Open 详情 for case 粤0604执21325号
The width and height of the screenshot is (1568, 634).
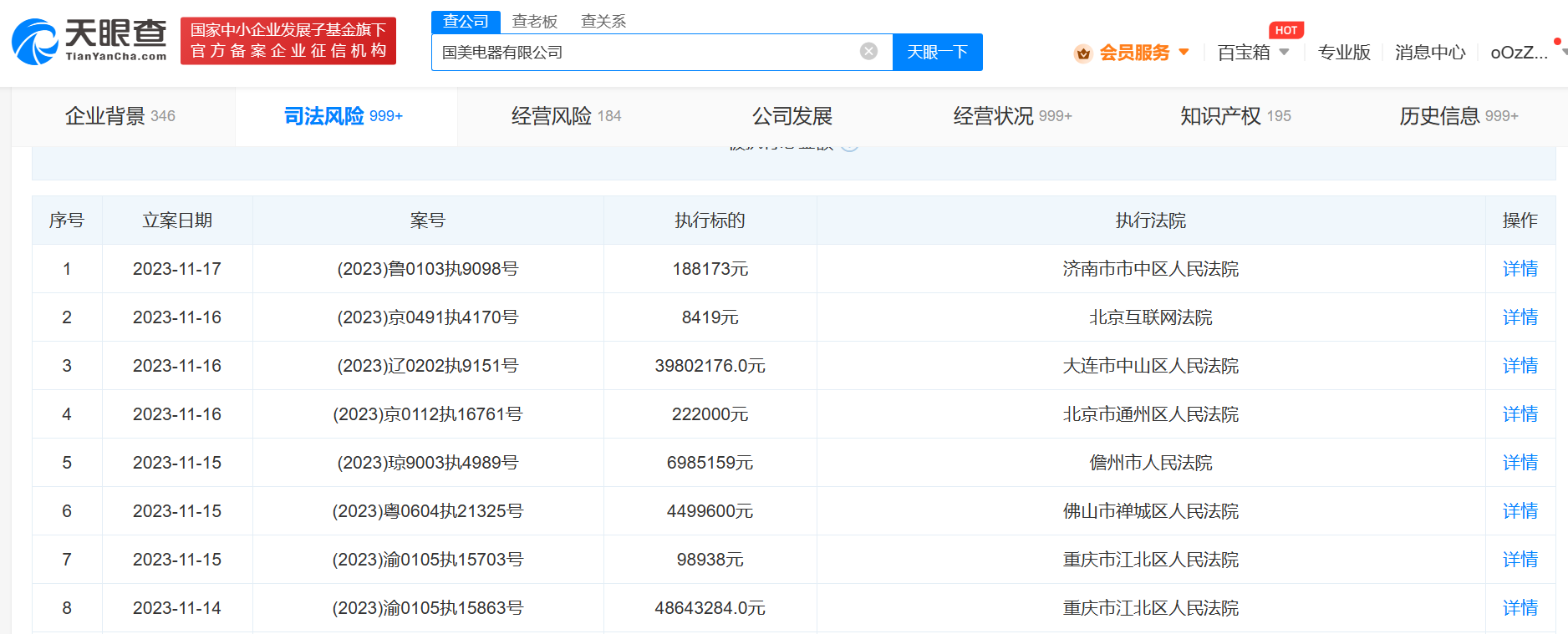point(1520,511)
